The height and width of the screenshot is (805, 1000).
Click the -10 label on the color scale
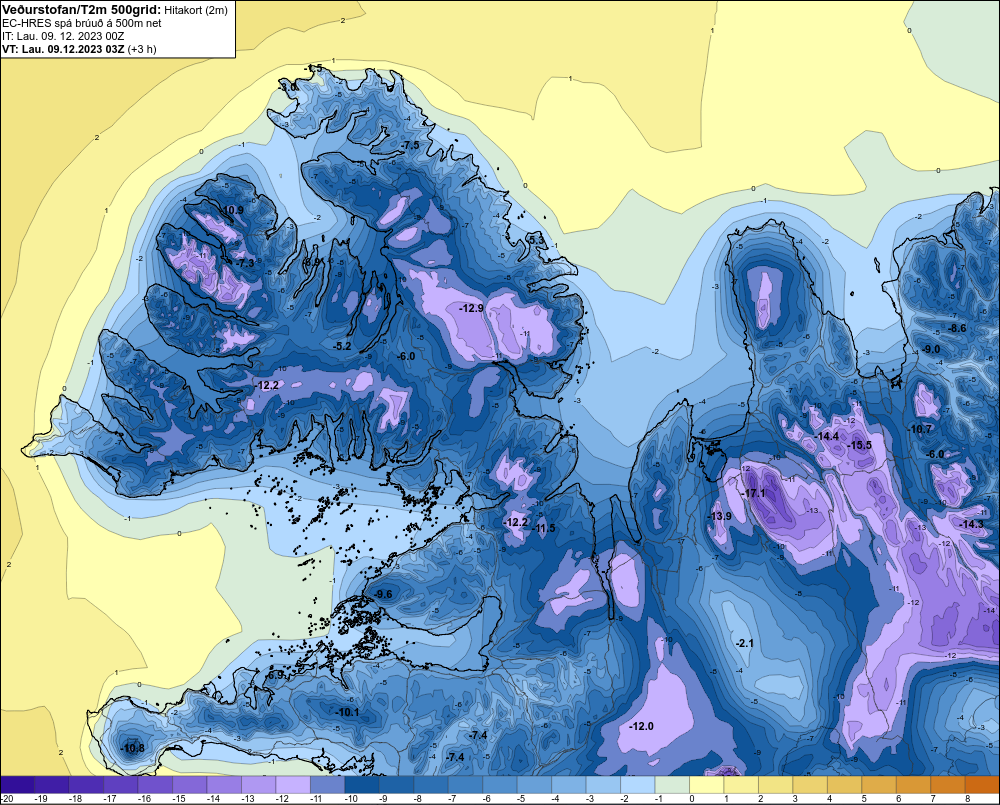click(x=351, y=799)
